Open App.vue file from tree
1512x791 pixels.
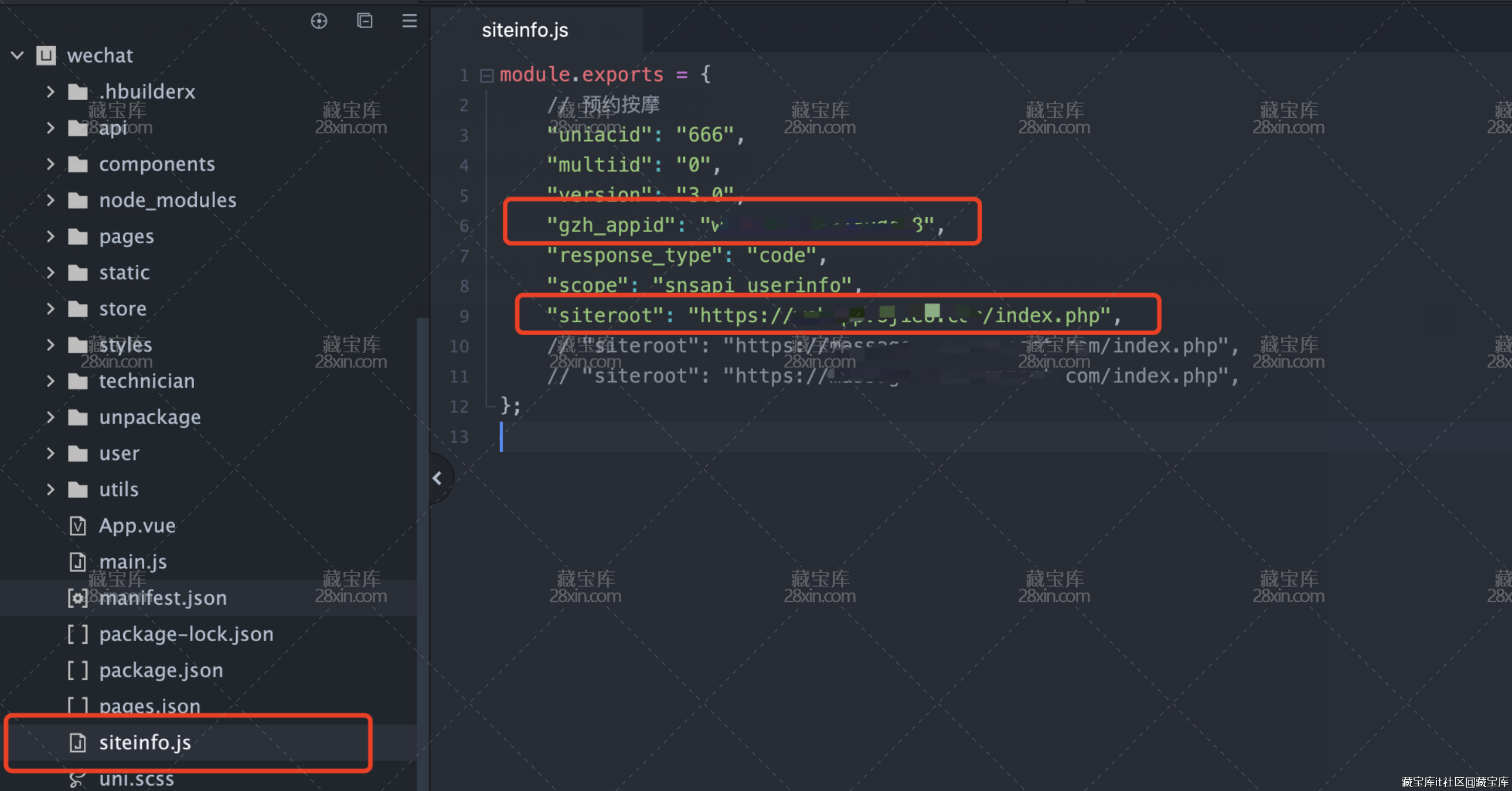point(137,526)
